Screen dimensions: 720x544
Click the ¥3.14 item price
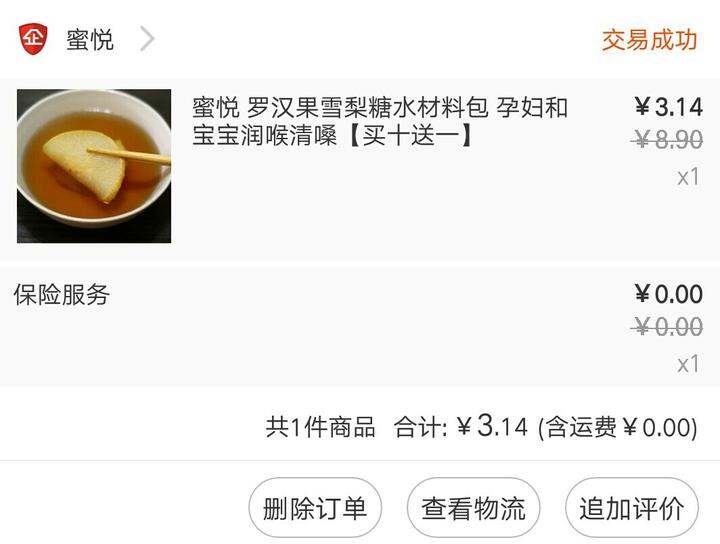669,107
